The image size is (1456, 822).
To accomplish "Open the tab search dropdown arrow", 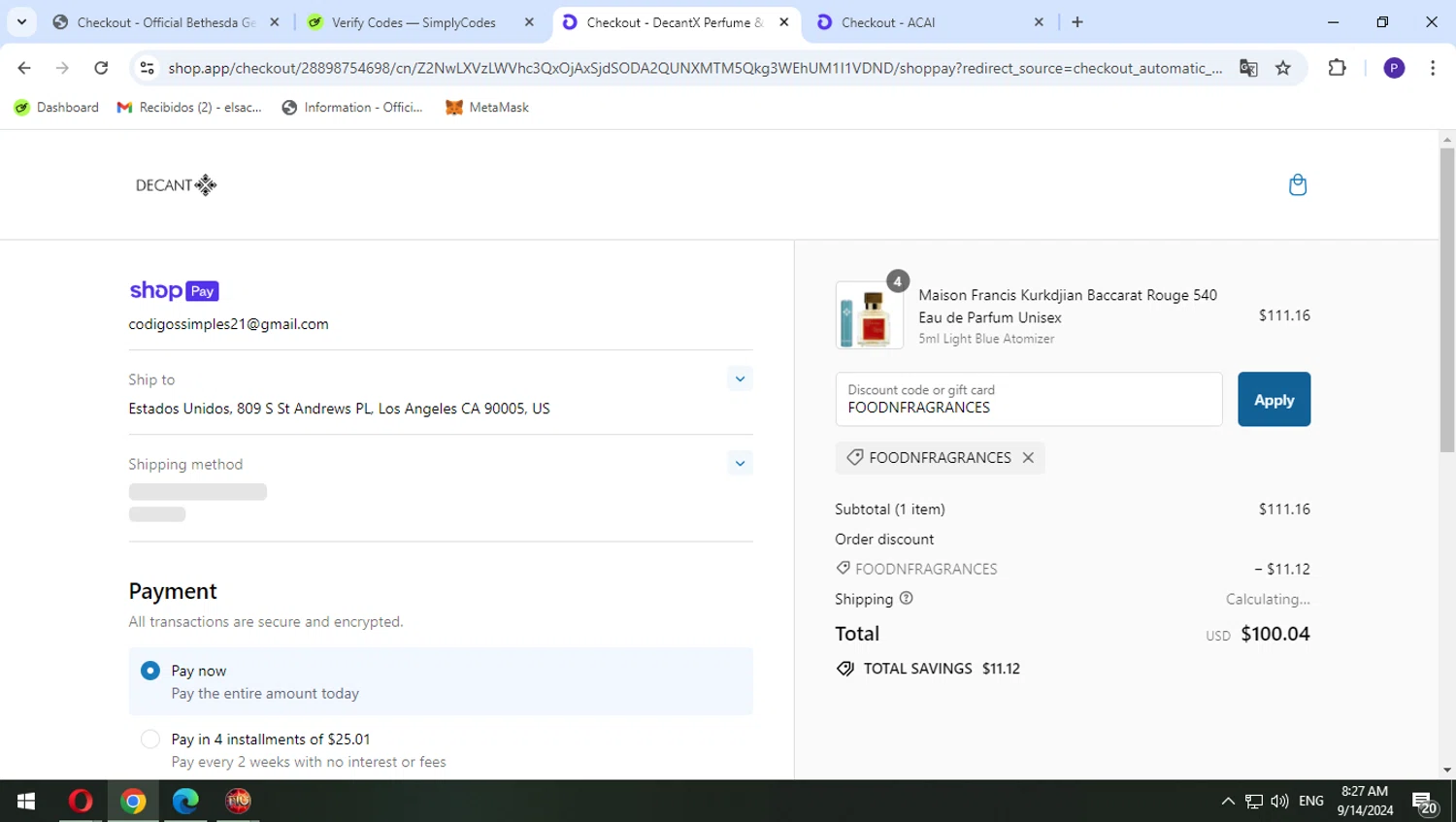I will (21, 22).
